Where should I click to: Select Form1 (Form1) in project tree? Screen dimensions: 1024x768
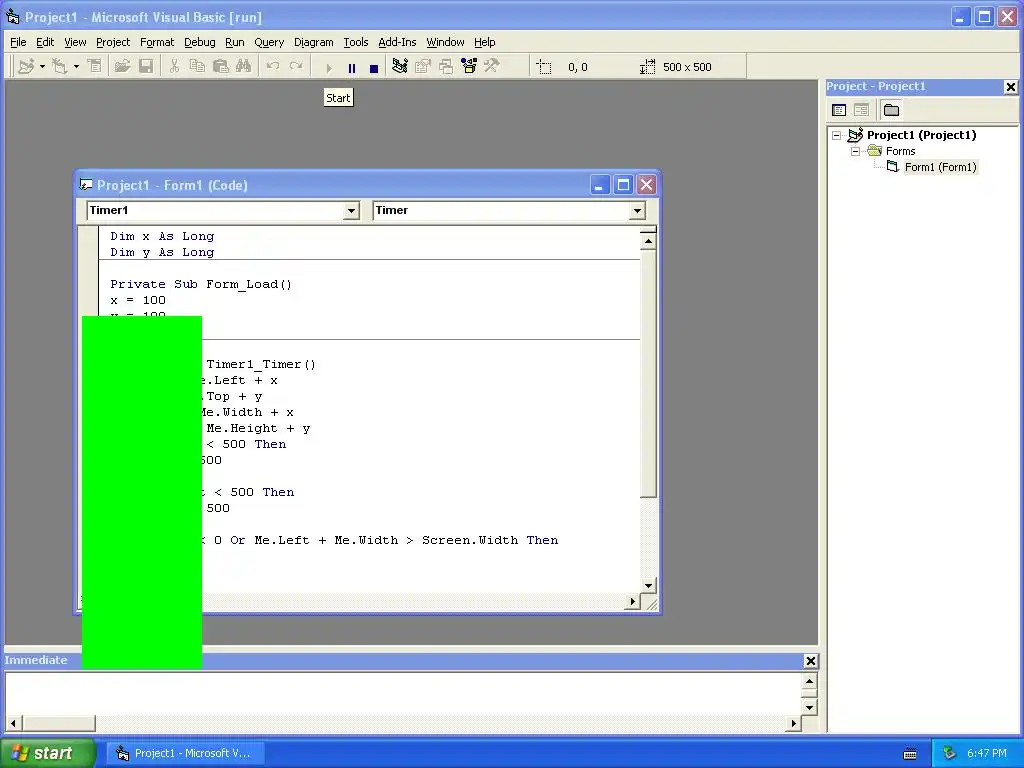(x=940, y=167)
